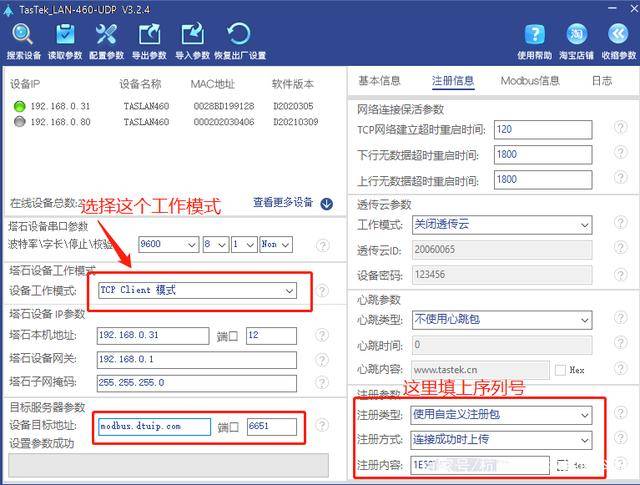Click help icon beside 设备工作模式
Image resolution: width=640 pixels, height=485 pixels.
point(322,291)
